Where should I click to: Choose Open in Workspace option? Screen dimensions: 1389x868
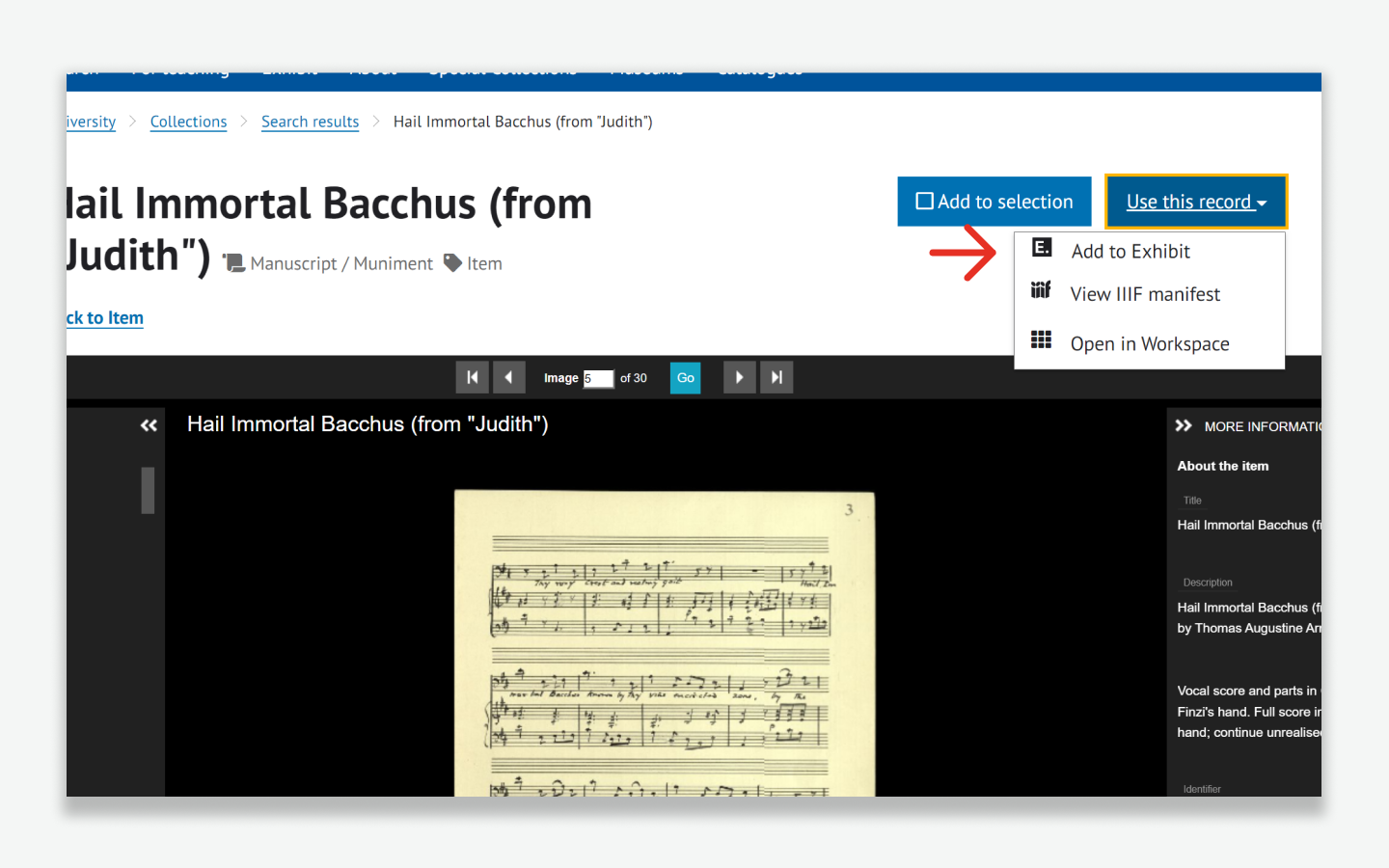tap(1150, 344)
